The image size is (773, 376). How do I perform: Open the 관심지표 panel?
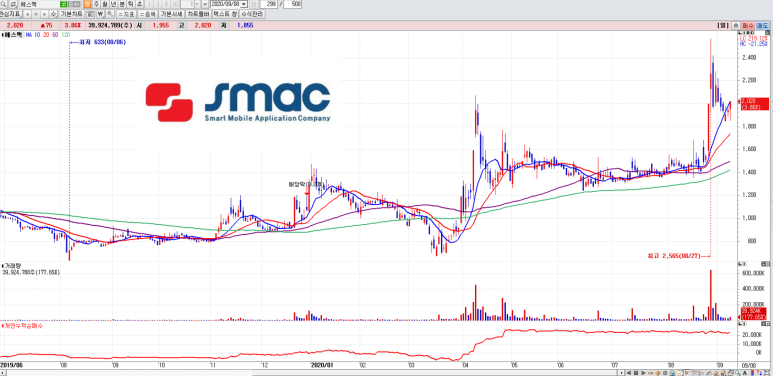[x=10, y=14]
